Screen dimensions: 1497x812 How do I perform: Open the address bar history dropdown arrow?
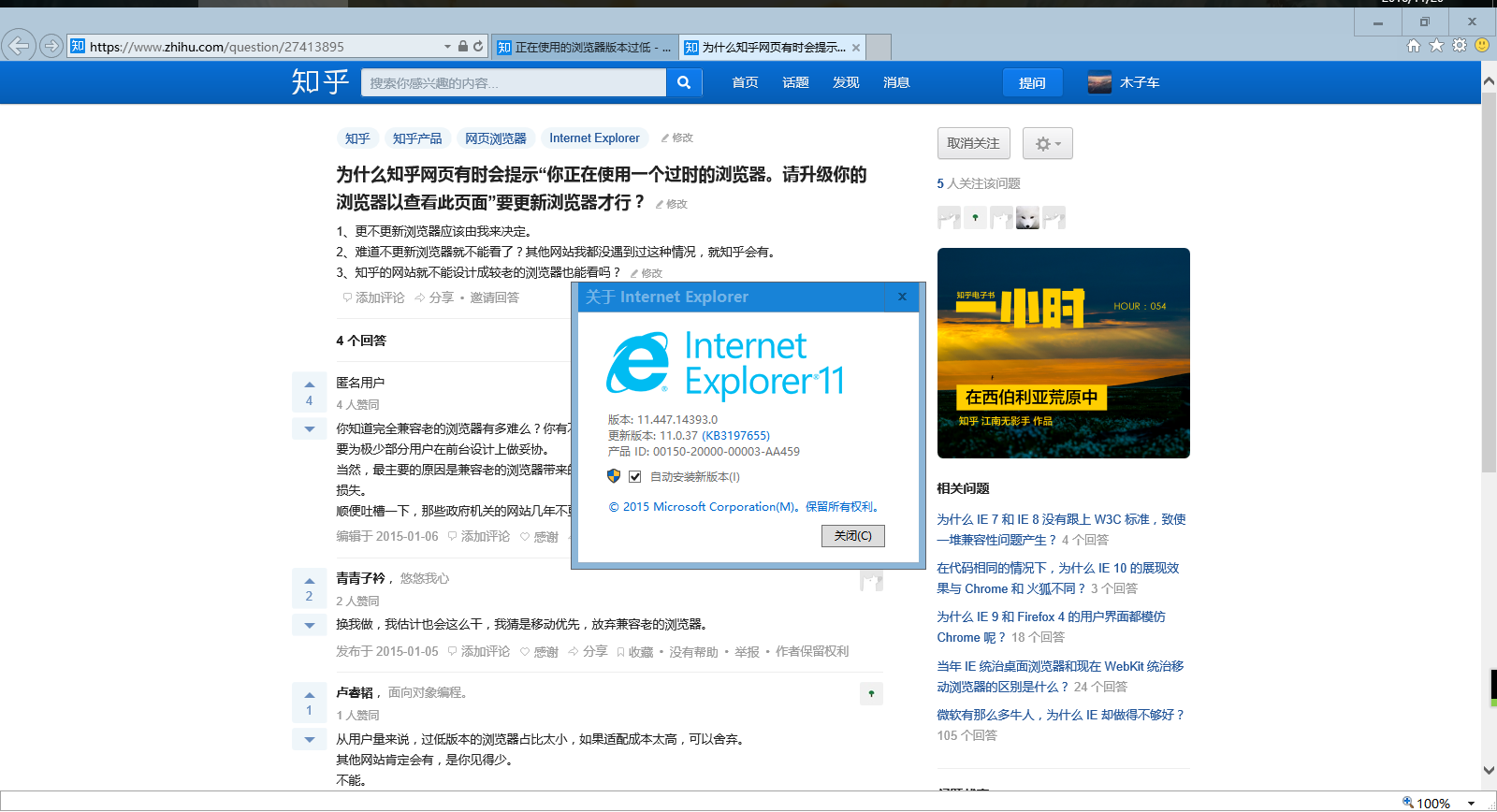(447, 46)
